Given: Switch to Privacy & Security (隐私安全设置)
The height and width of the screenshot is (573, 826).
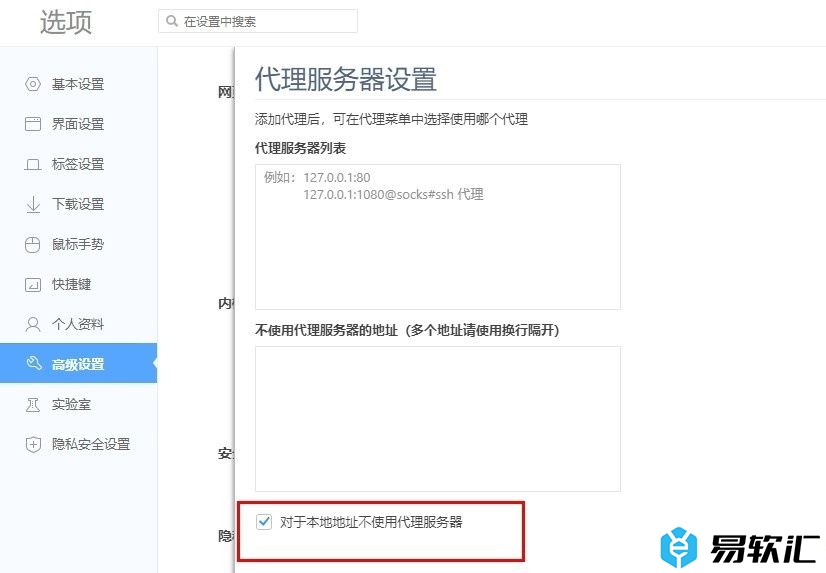Looking at the screenshot, I should tap(90, 444).
